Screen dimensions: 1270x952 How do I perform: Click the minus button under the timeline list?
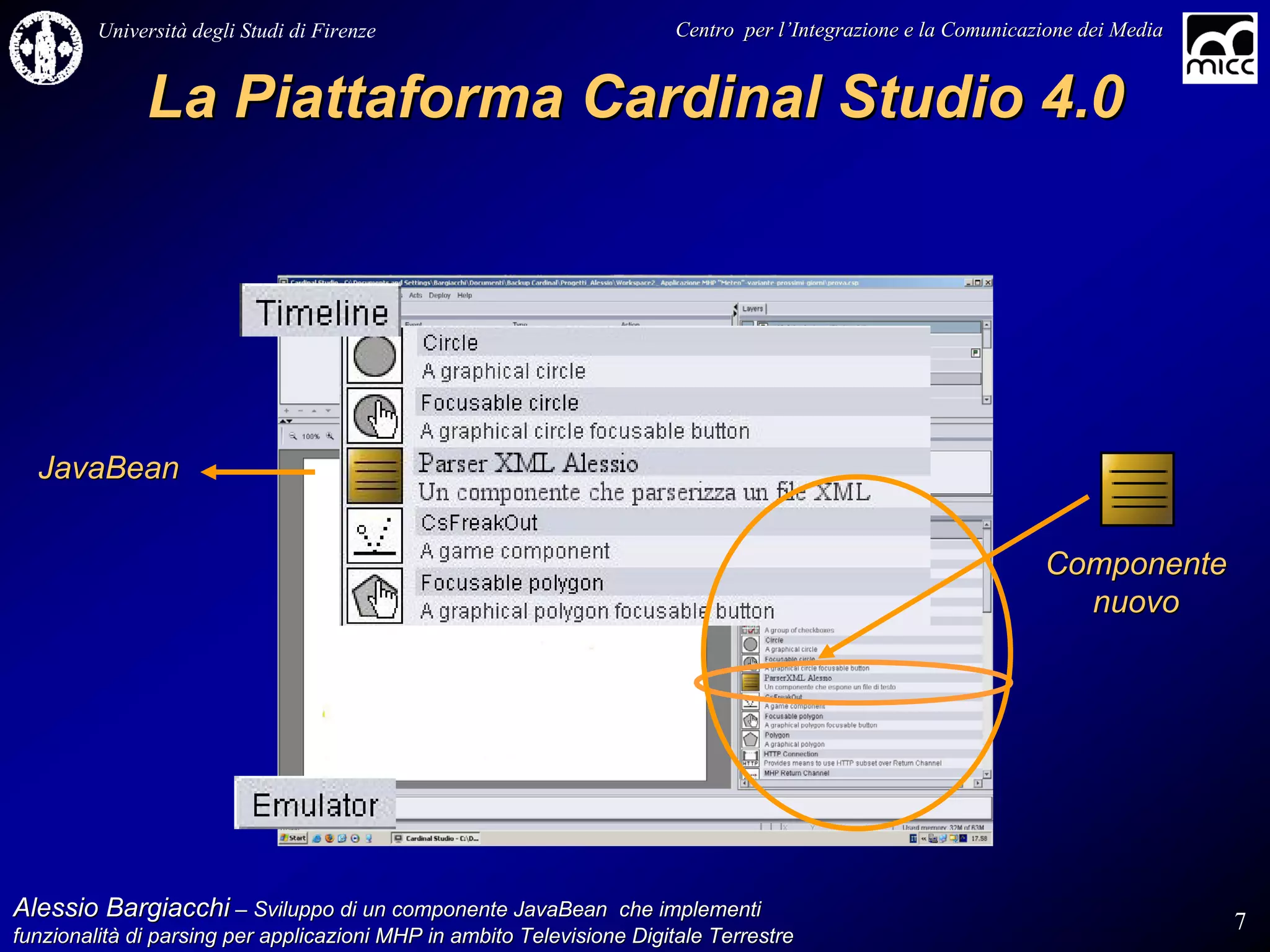300,411
